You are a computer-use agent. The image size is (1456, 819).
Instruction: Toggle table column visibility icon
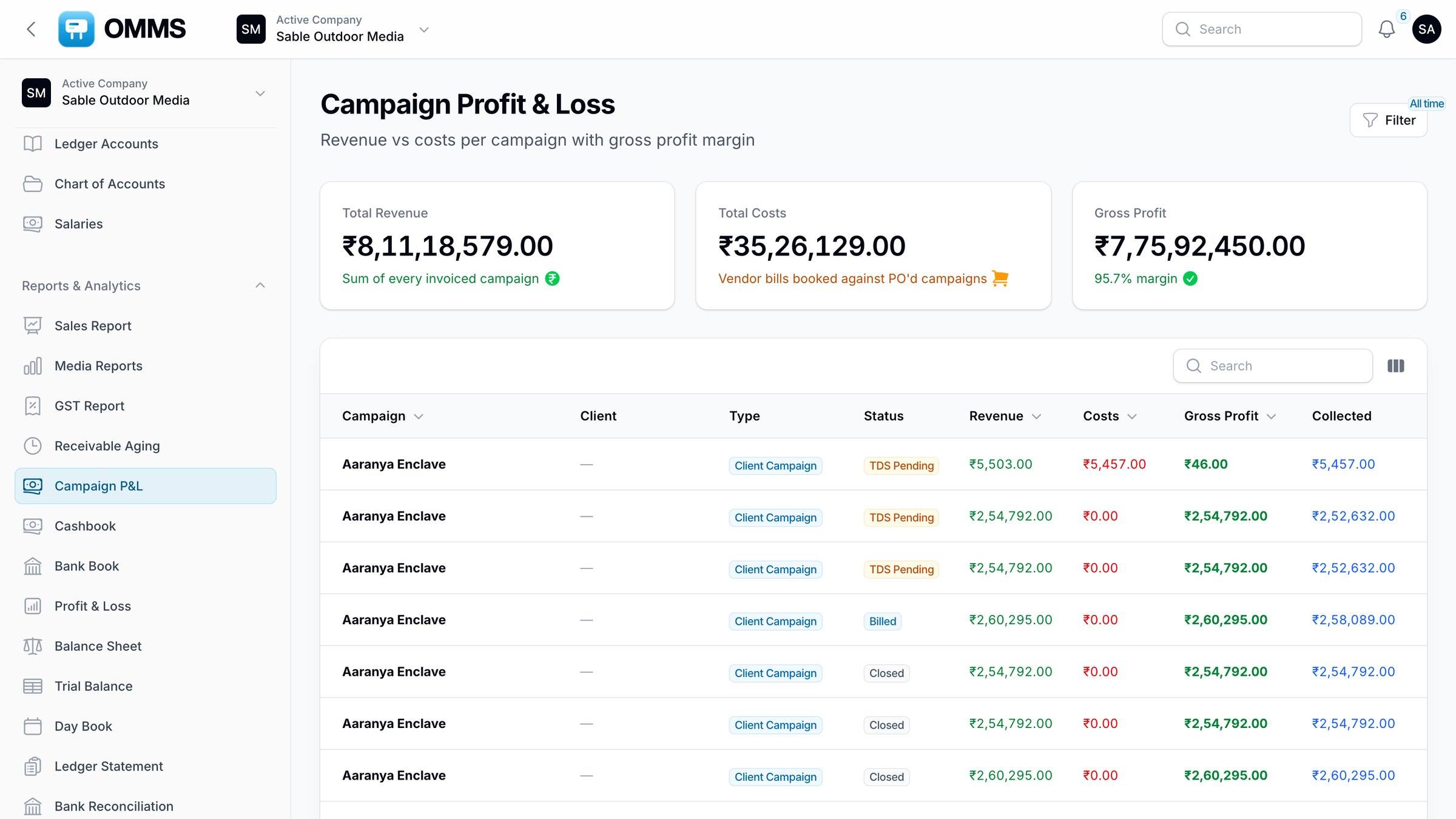[1396, 366]
